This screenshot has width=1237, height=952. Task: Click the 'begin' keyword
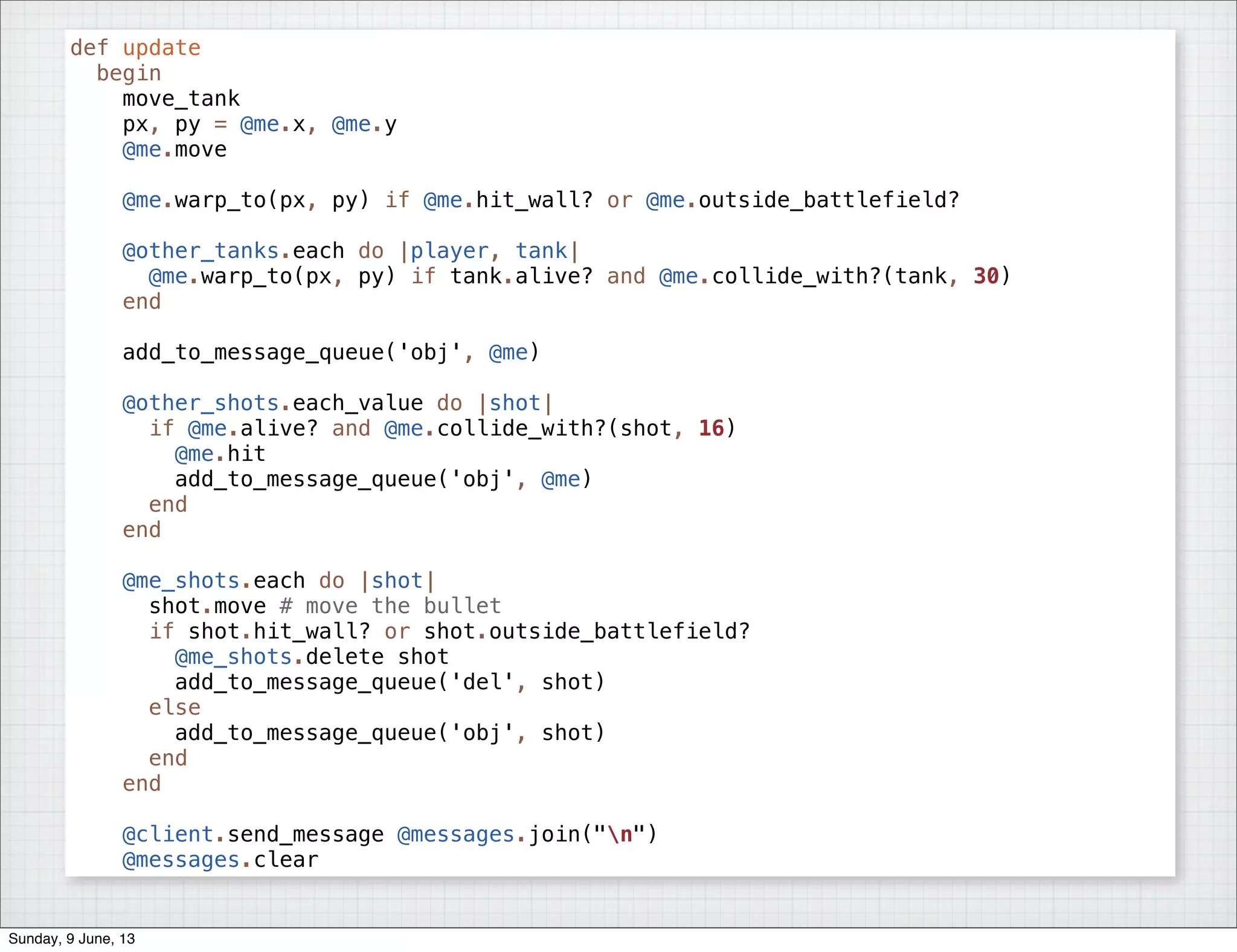[129, 73]
